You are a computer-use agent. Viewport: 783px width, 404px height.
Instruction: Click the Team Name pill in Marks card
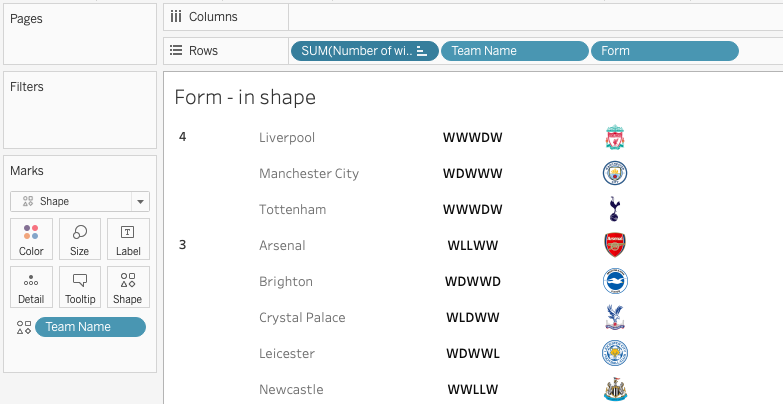(x=90, y=327)
